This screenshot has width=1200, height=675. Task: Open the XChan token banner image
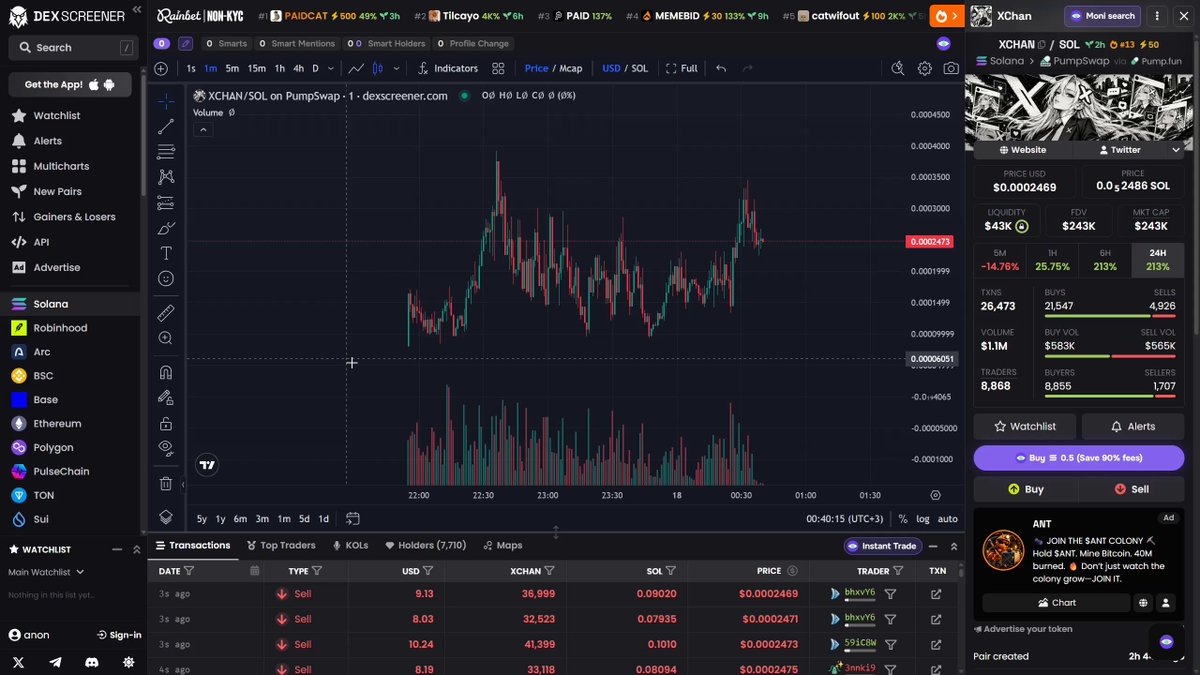1078,107
